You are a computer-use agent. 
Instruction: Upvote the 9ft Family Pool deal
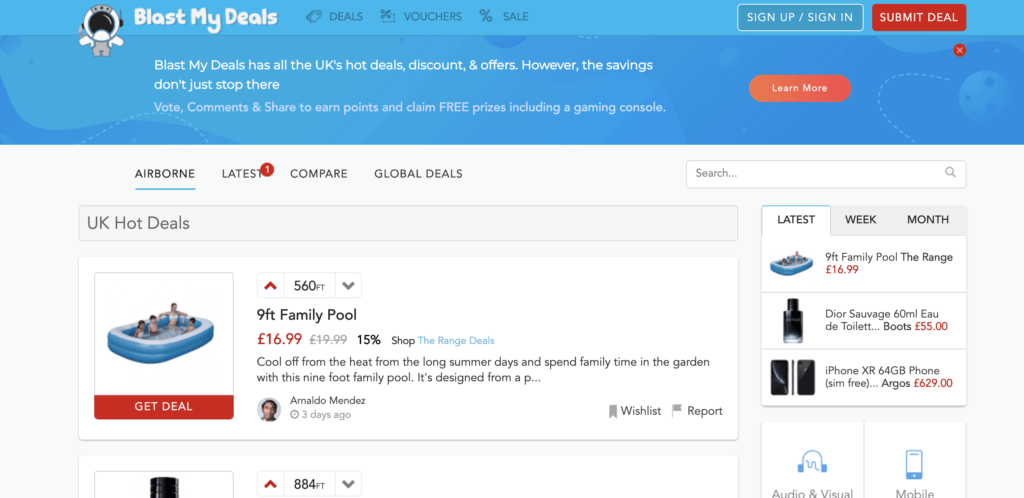click(x=270, y=285)
